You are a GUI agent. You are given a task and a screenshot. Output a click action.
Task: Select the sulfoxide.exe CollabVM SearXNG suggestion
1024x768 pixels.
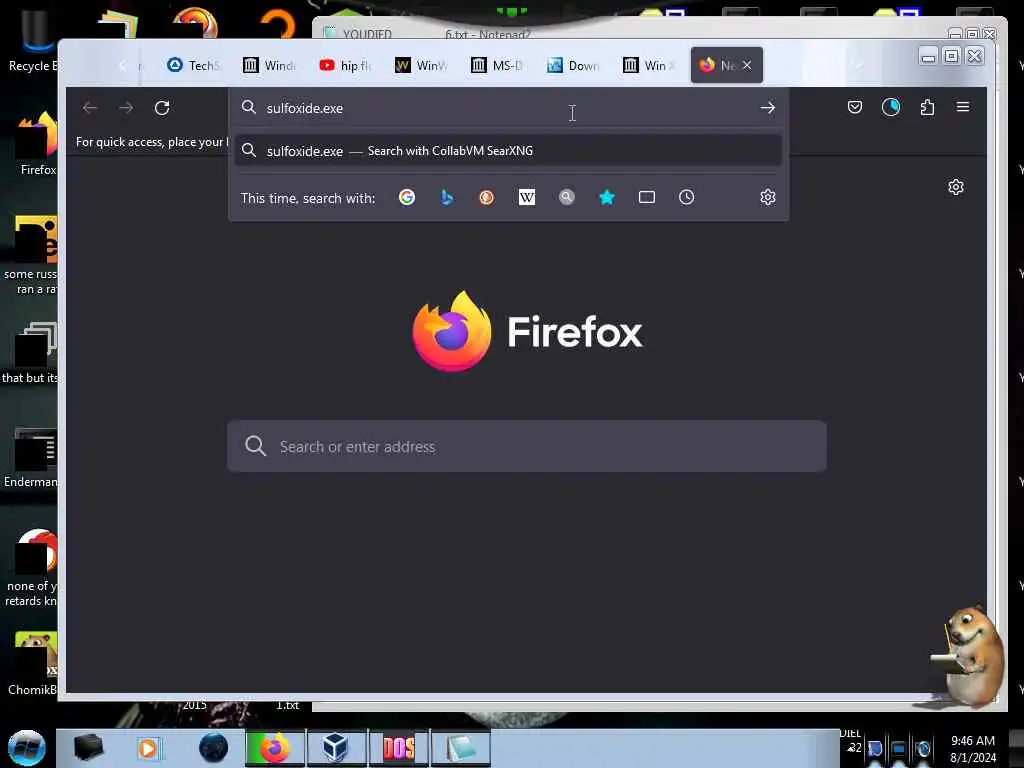tap(508, 151)
